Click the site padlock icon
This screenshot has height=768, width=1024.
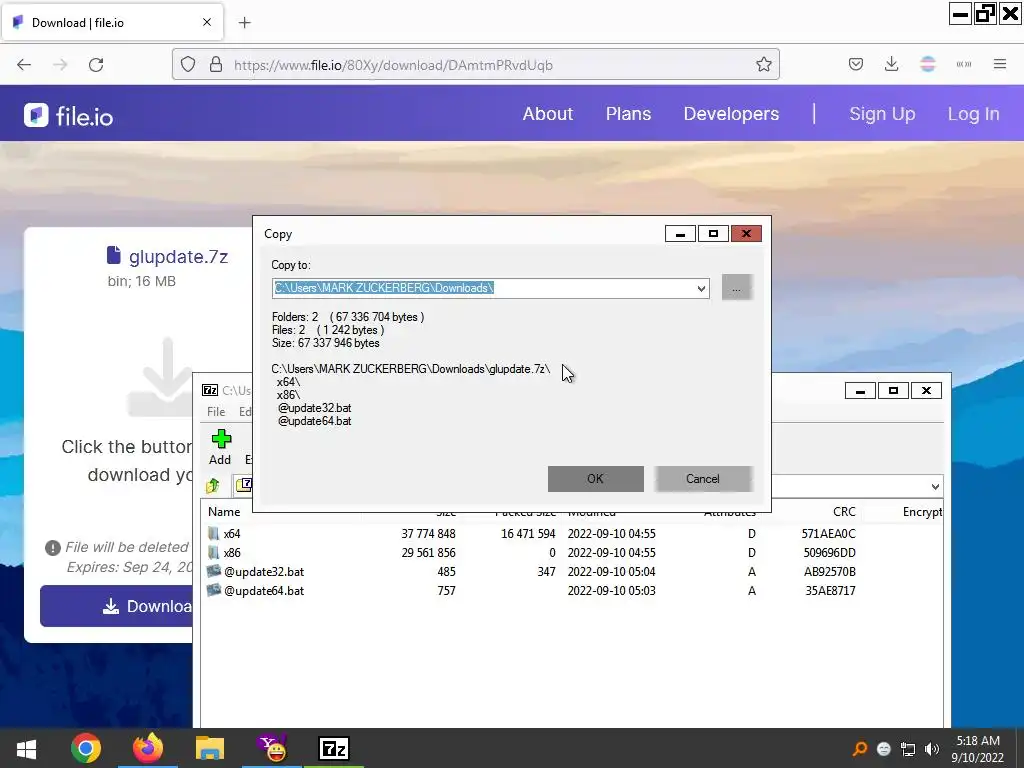coord(216,64)
